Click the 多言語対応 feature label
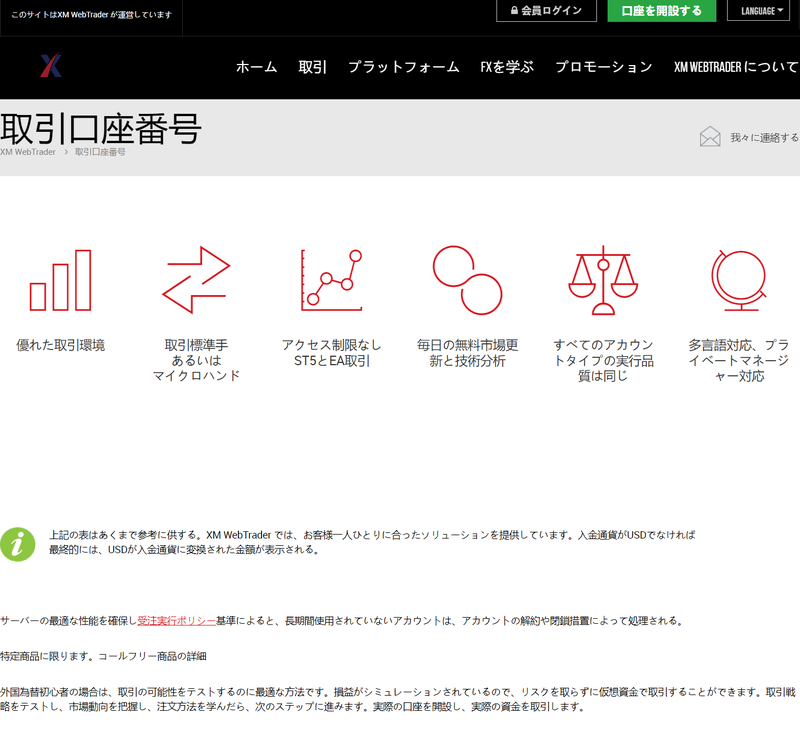The height and width of the screenshot is (736, 800). (739, 361)
